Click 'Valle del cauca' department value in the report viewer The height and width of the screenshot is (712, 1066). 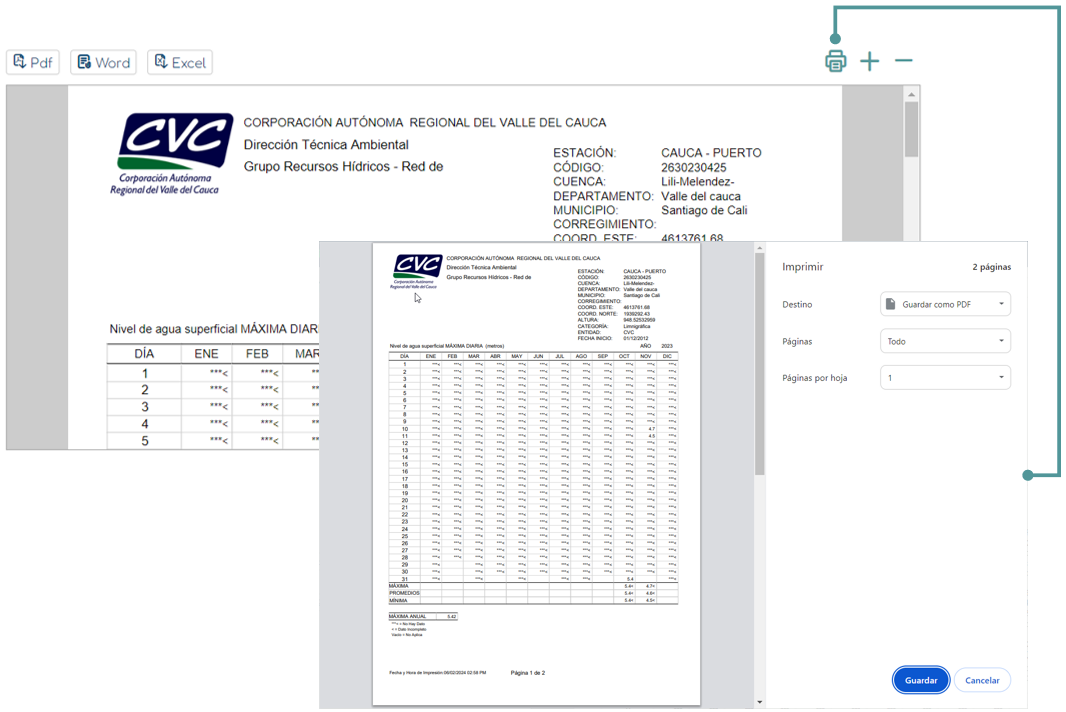pyautogui.click(x=701, y=196)
